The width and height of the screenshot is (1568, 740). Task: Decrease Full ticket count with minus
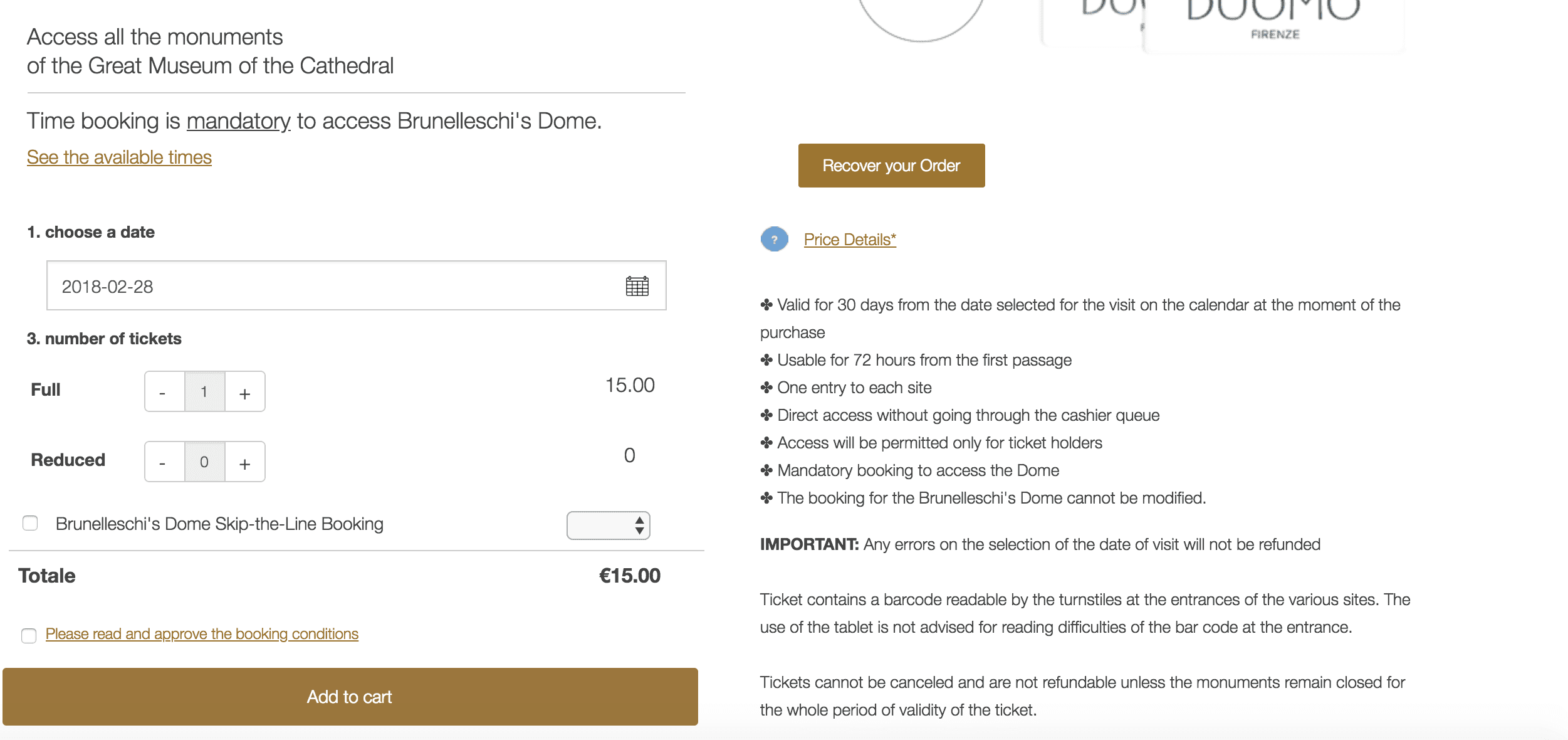tap(164, 392)
